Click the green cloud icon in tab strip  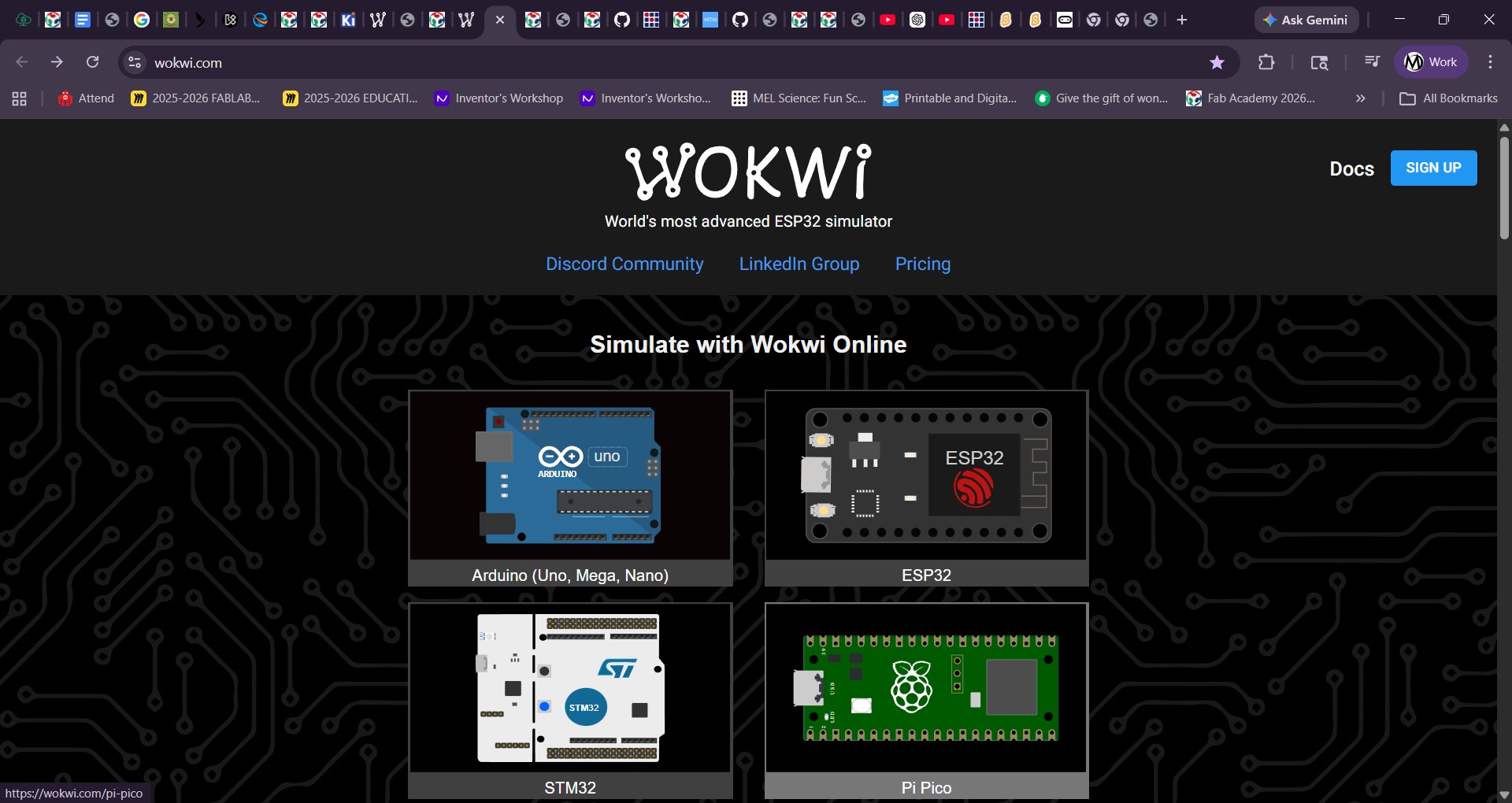(24, 20)
